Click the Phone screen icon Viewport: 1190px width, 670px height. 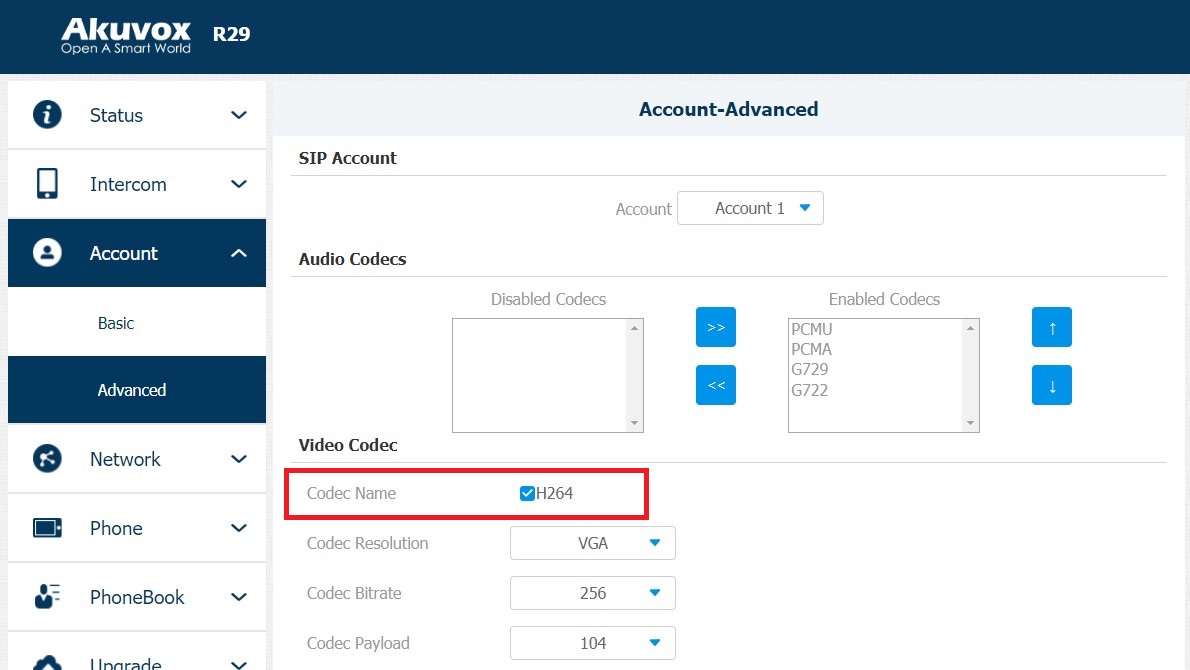pos(47,528)
